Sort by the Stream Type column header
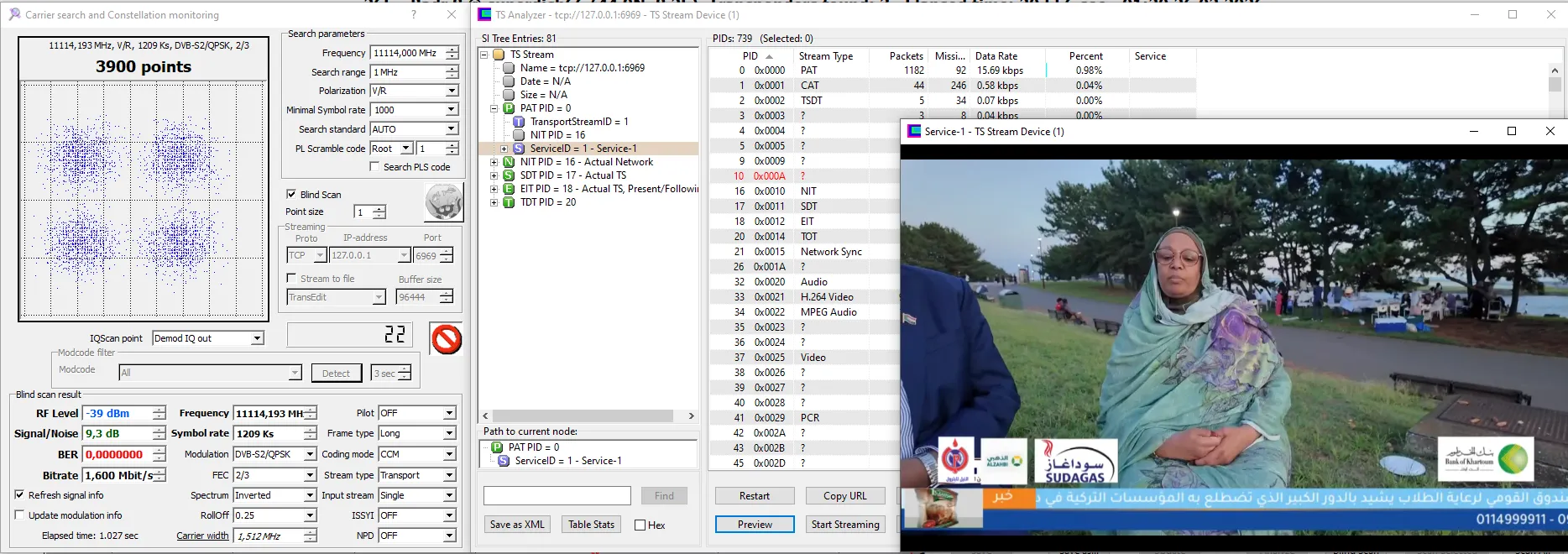 point(825,56)
